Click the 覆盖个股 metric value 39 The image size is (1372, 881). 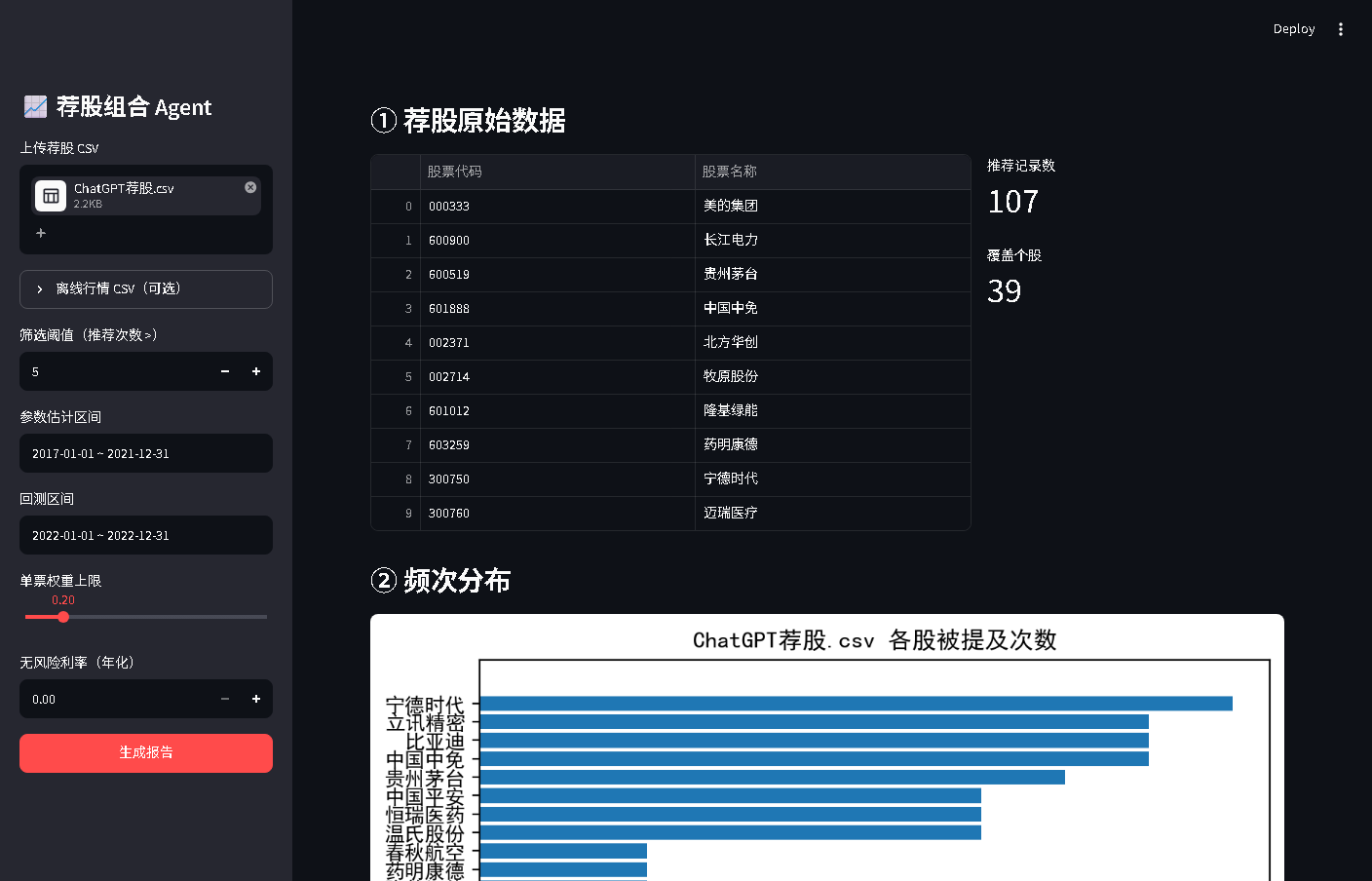click(x=1005, y=291)
